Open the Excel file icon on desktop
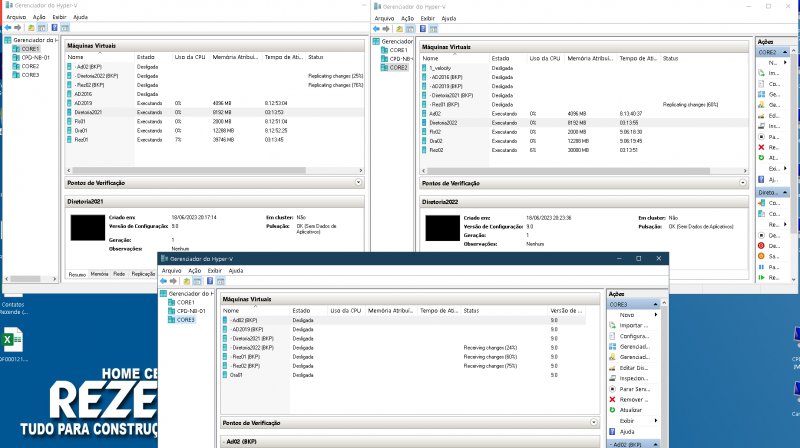 [14, 341]
